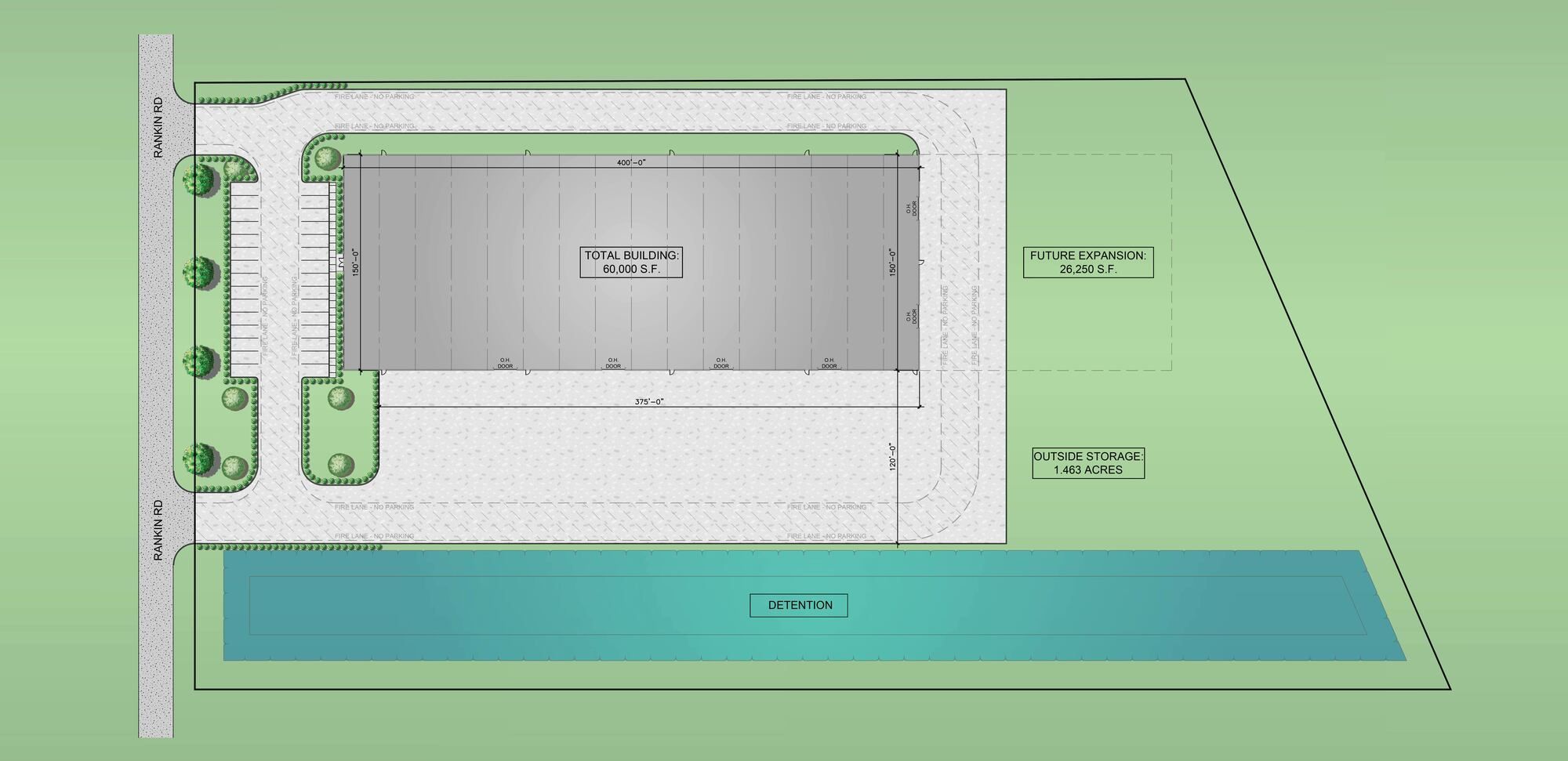1568x761 pixels.
Task: Select the bottommost large tree along Rankin Rd
Action: click(199, 458)
